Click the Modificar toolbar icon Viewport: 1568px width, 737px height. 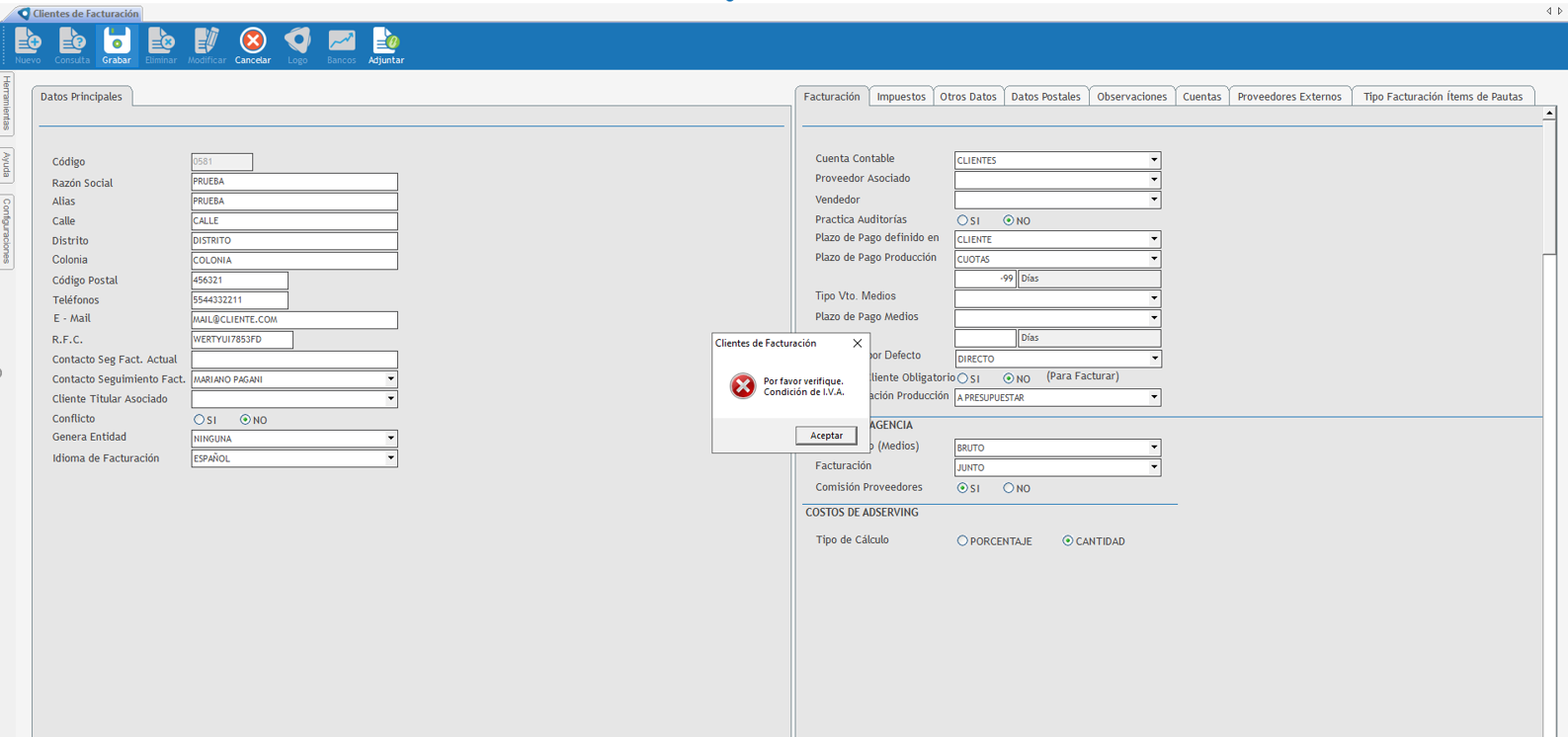(206, 45)
